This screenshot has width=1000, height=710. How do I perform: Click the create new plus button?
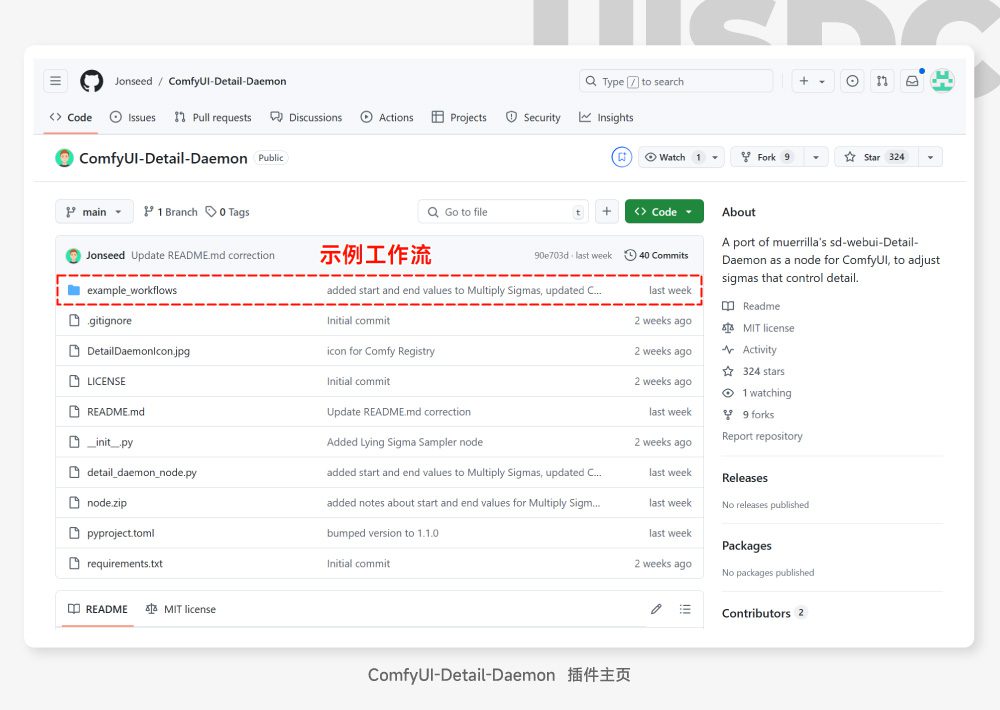point(804,81)
